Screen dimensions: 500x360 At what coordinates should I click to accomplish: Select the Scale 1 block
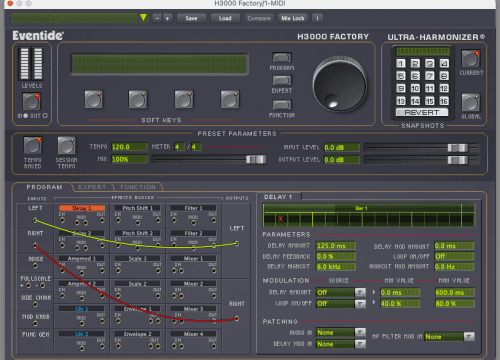pyautogui.click(x=137, y=258)
